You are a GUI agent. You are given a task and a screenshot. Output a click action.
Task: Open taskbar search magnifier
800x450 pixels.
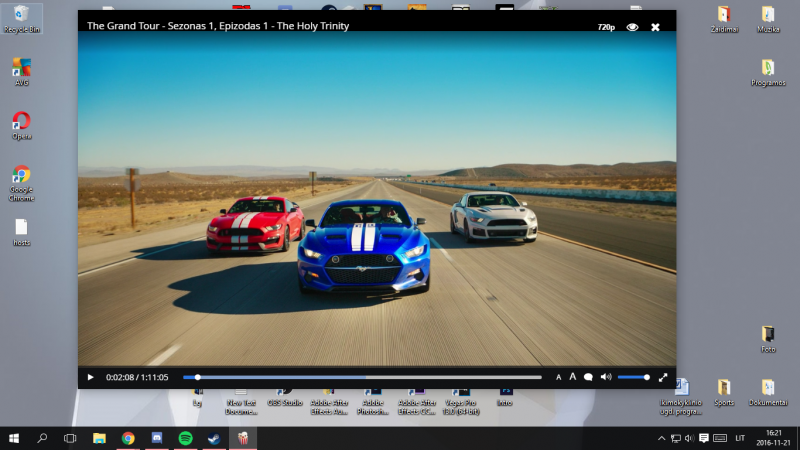coord(42,438)
